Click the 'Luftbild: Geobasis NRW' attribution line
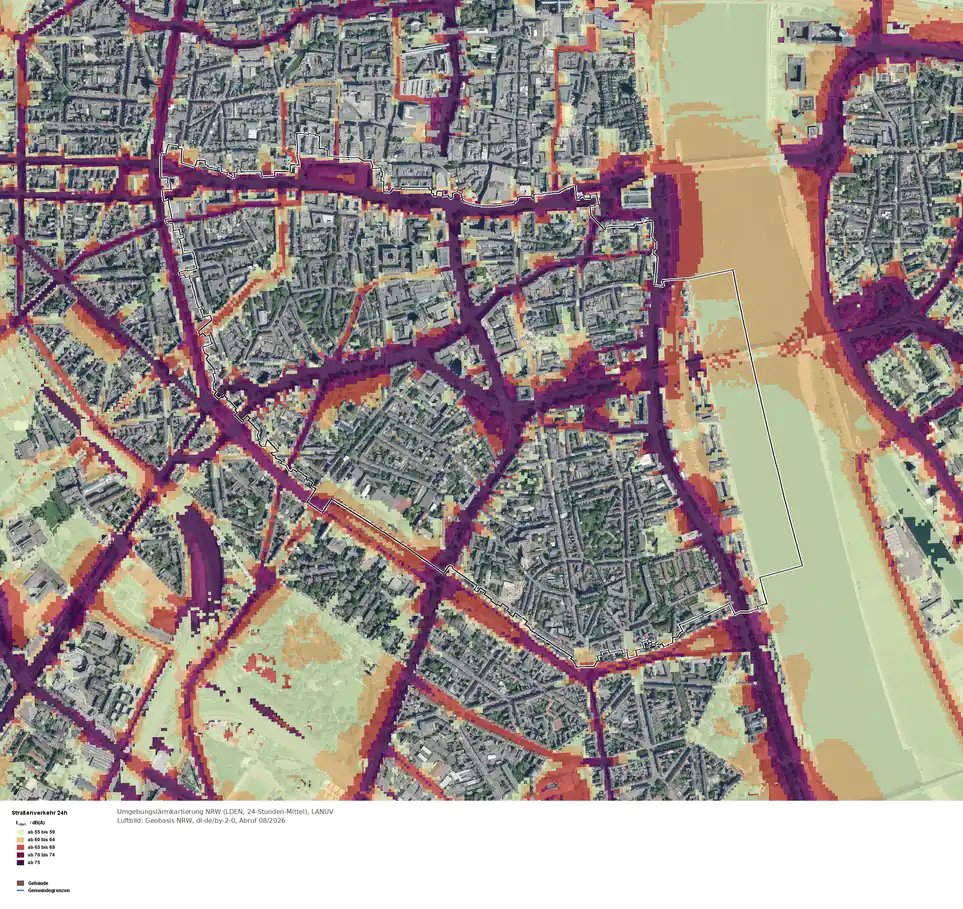The height and width of the screenshot is (909, 963). point(201,820)
